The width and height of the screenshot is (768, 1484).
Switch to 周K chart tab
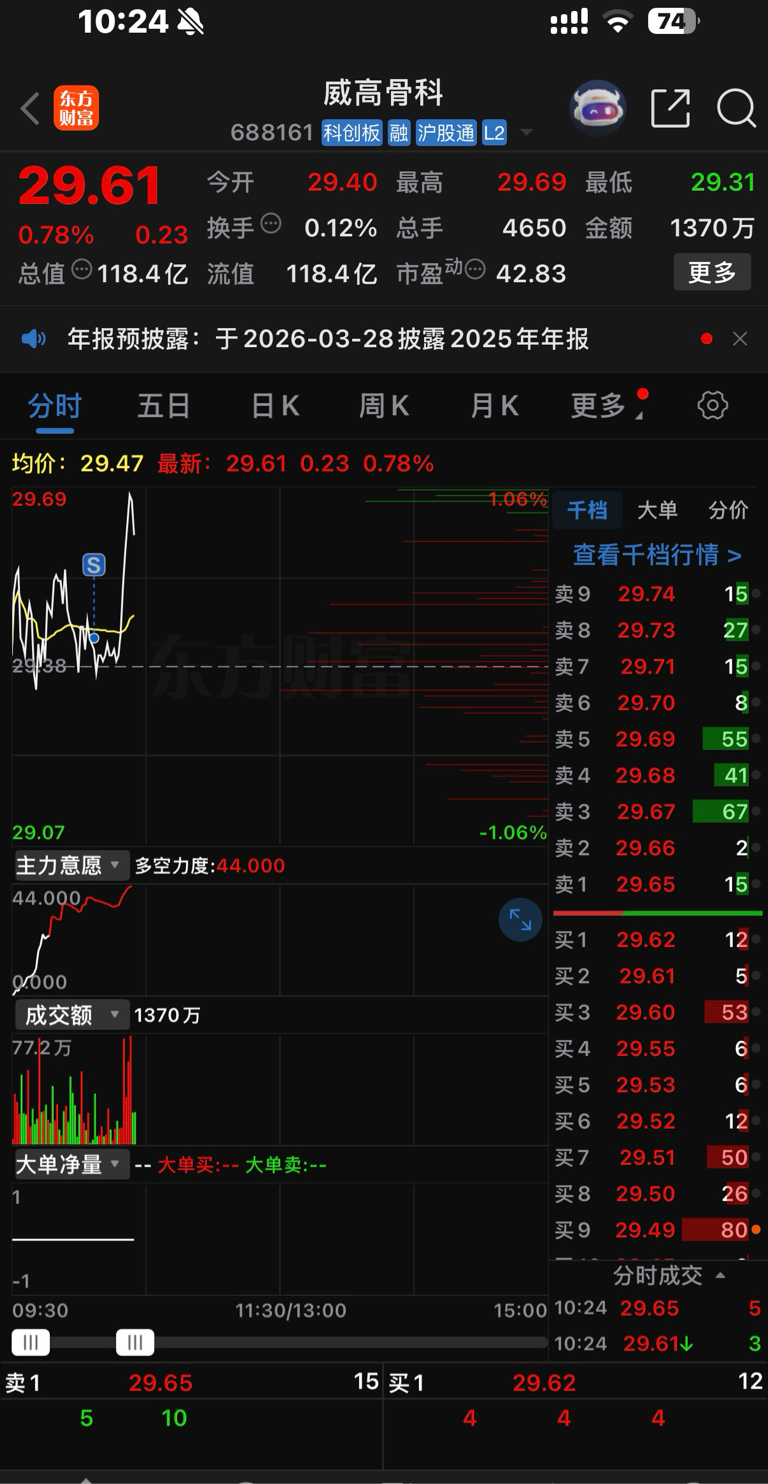(384, 406)
